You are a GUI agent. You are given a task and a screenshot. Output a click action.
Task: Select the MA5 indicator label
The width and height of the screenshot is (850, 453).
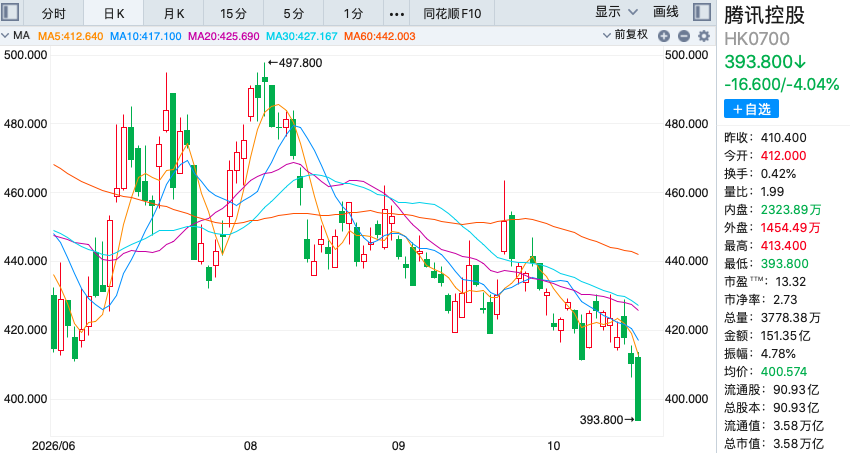click(x=70, y=36)
